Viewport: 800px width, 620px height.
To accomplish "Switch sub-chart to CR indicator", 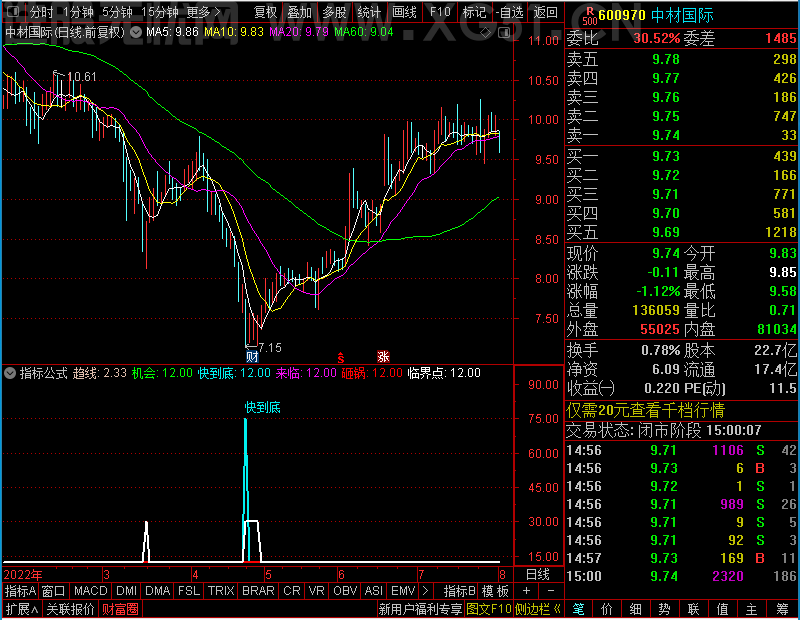I will (x=292, y=591).
